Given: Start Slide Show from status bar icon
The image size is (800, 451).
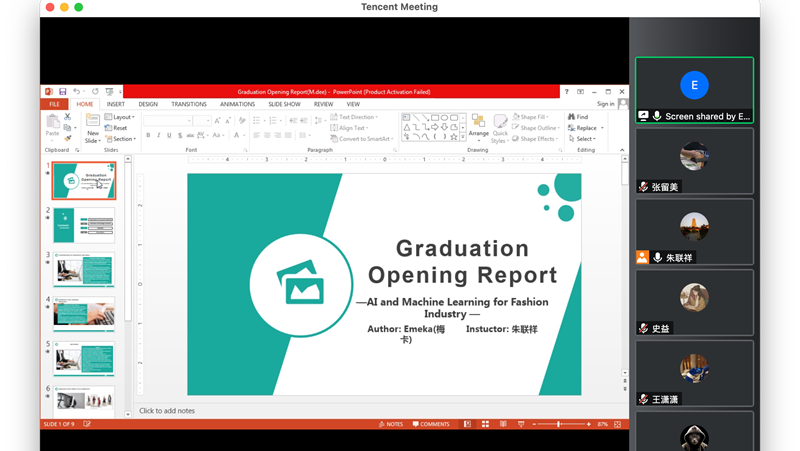Looking at the screenshot, I should (x=521, y=424).
